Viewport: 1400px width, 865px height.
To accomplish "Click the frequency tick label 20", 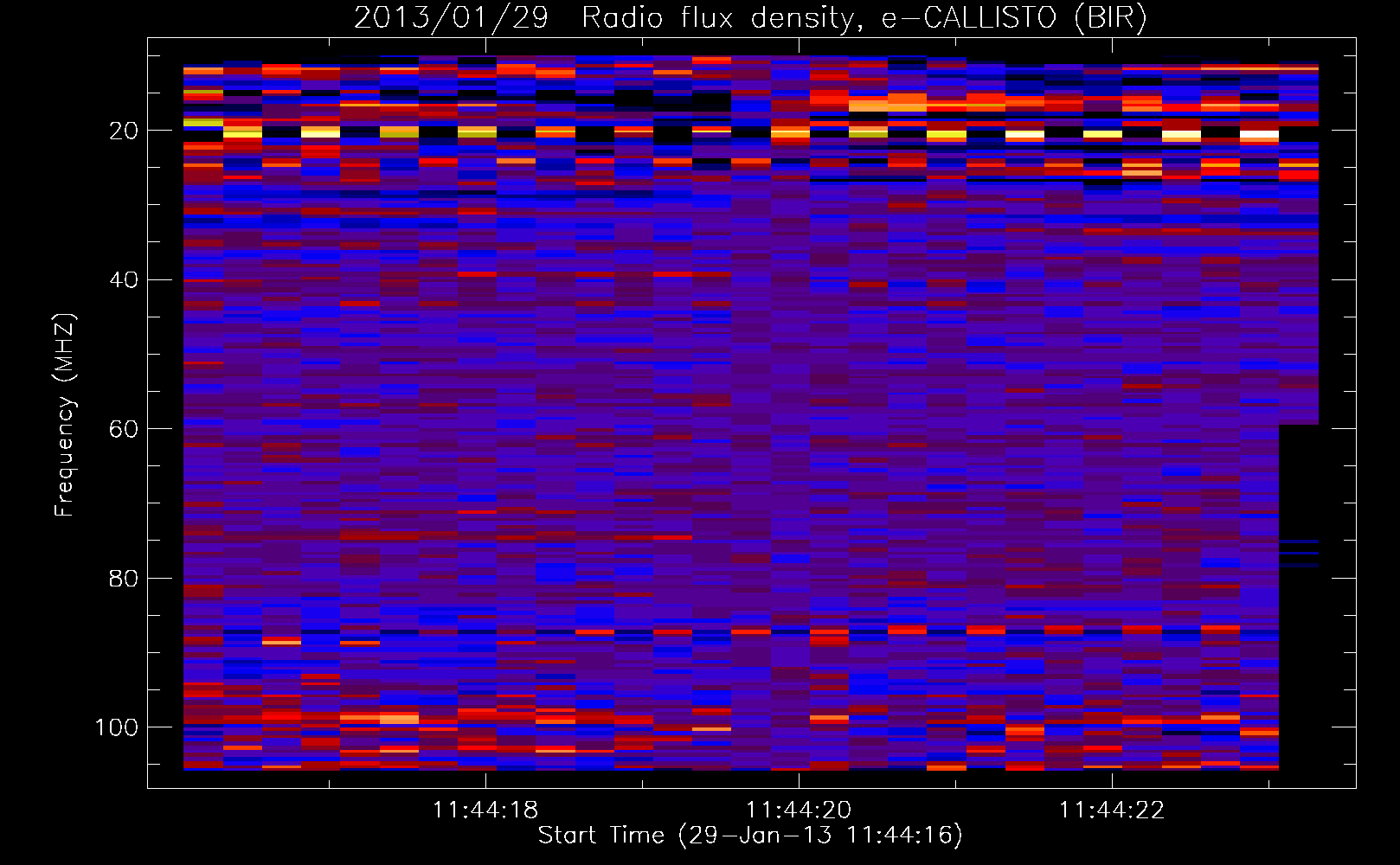I will point(124,131).
